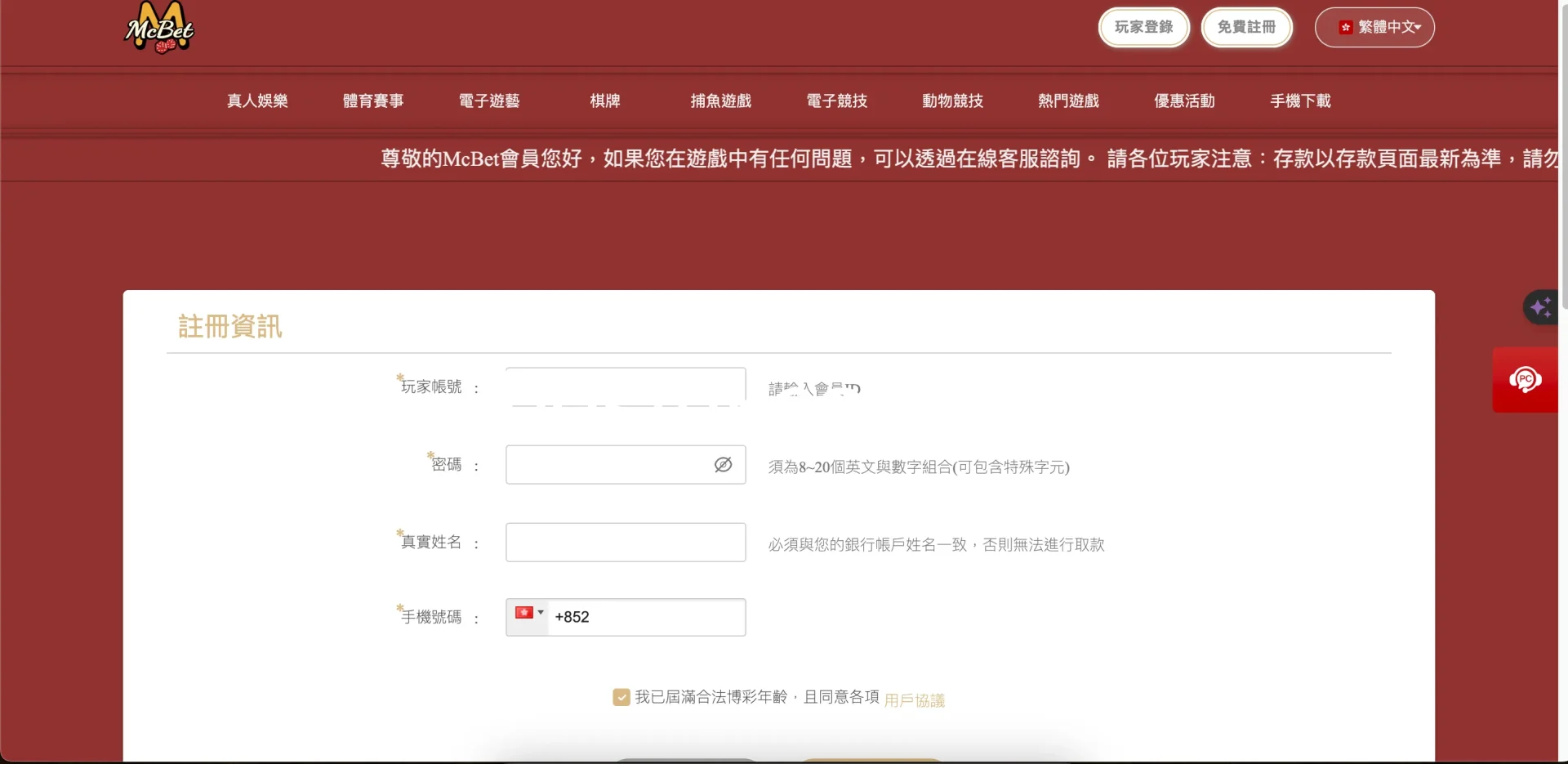Screen dimensions: 1568x764
Task: Toggle password visibility eye icon
Action: click(x=723, y=465)
